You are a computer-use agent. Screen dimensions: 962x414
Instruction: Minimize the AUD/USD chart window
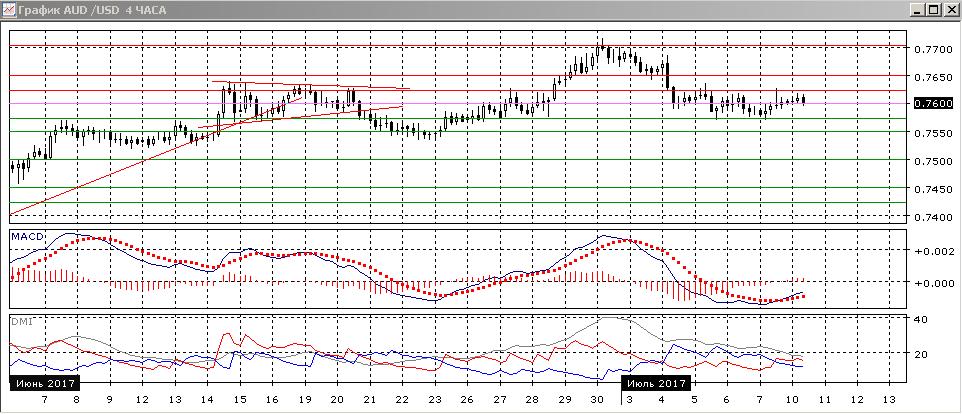917,10
